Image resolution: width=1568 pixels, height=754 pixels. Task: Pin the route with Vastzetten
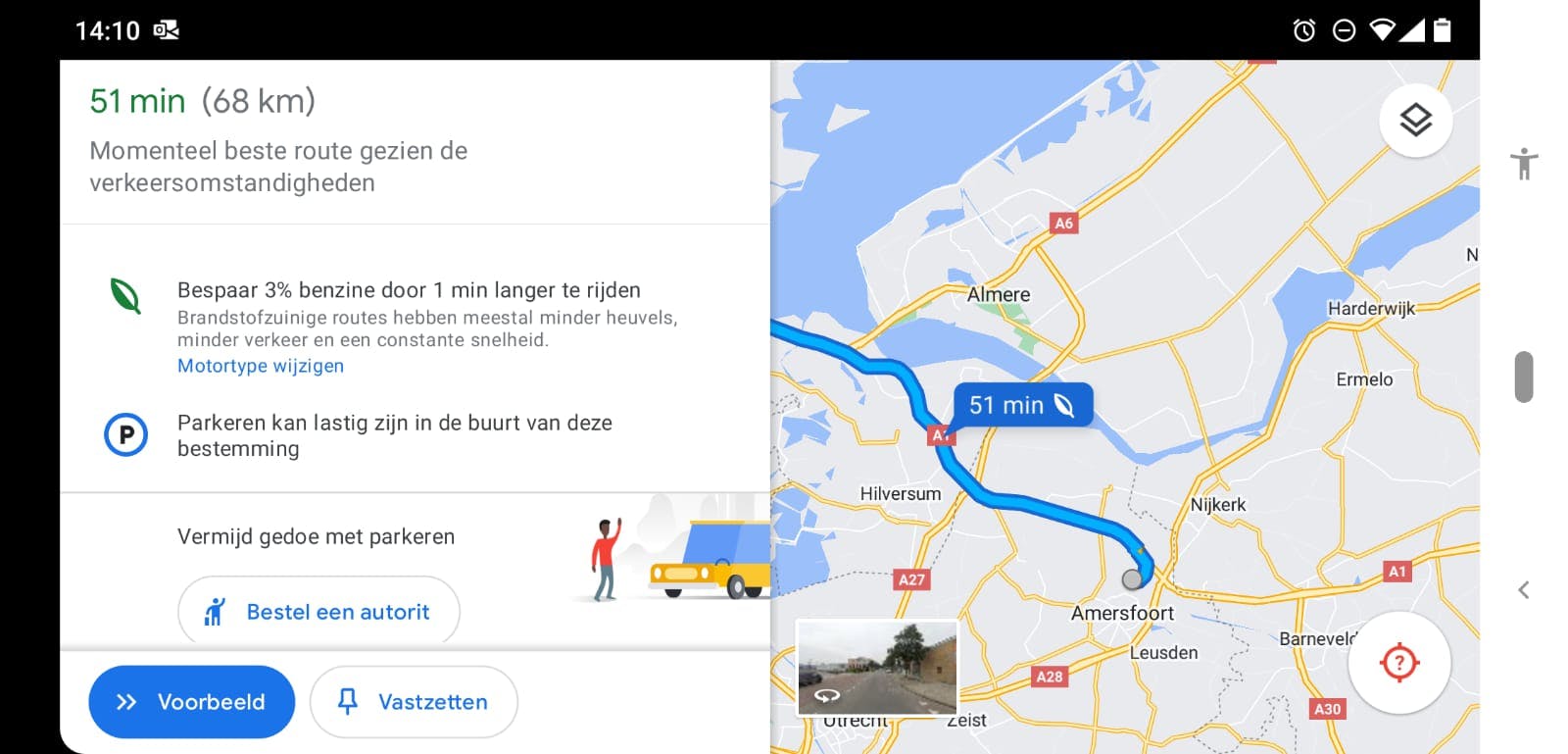[414, 702]
